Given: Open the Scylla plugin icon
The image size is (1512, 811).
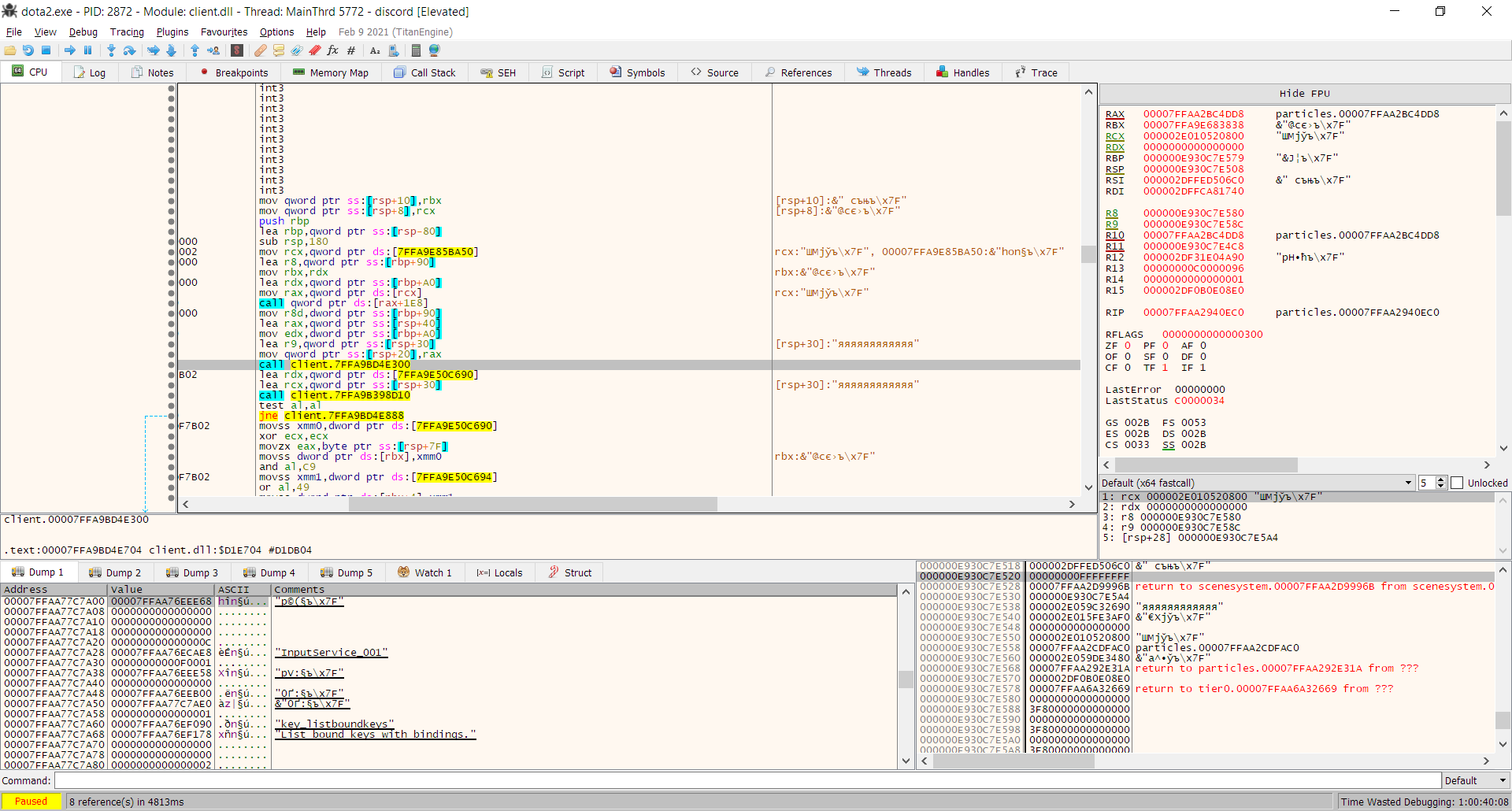Looking at the screenshot, I should click(x=237, y=50).
